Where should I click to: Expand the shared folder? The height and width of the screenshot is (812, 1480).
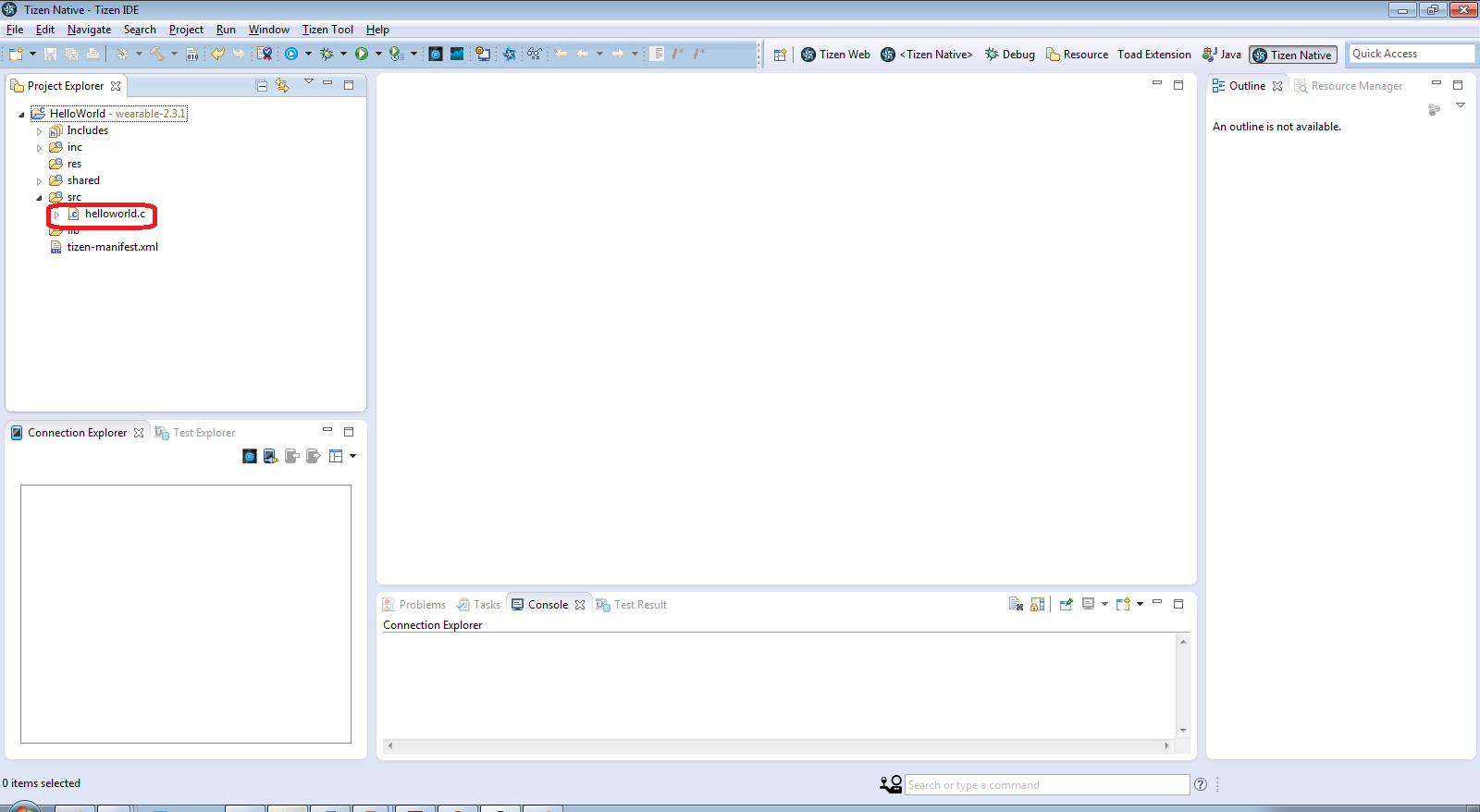39,181
